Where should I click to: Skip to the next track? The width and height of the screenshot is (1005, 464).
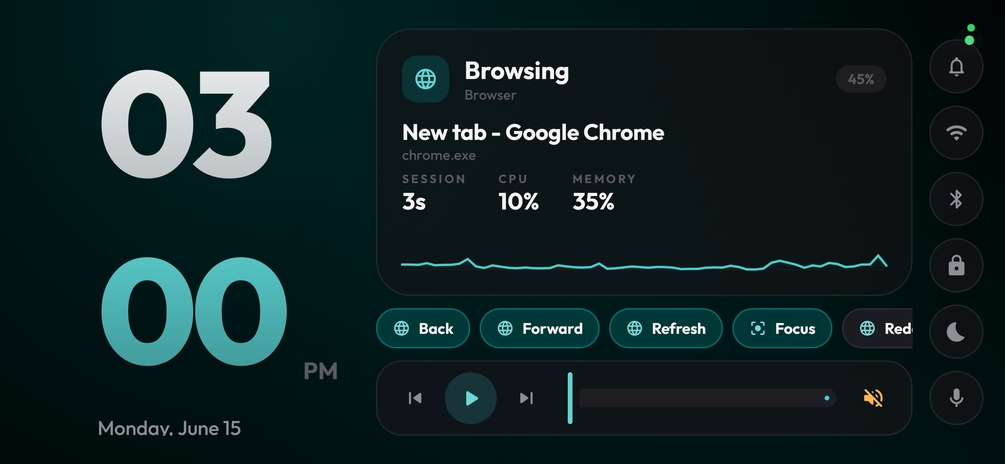pos(526,398)
